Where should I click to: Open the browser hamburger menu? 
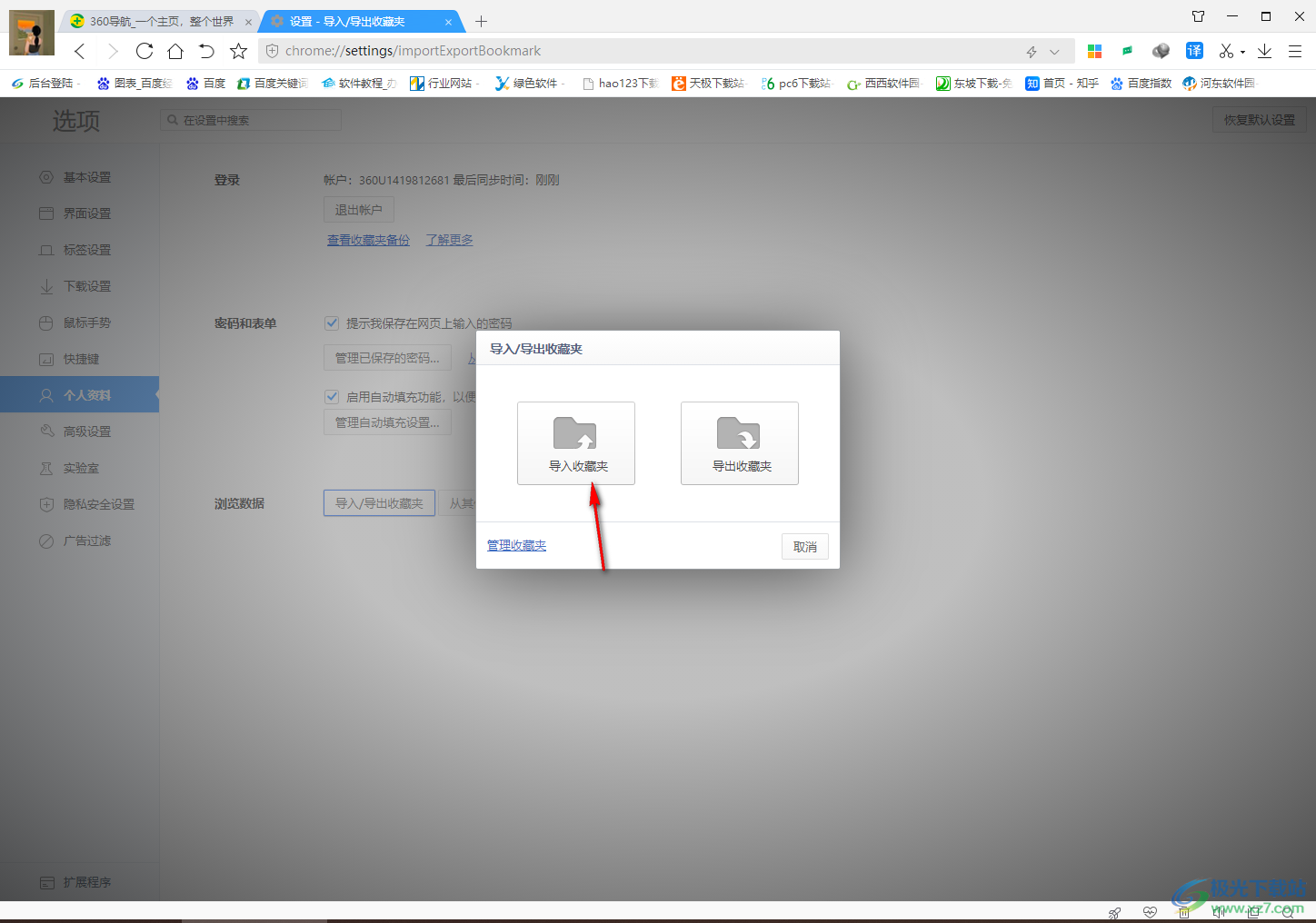tap(1295, 51)
